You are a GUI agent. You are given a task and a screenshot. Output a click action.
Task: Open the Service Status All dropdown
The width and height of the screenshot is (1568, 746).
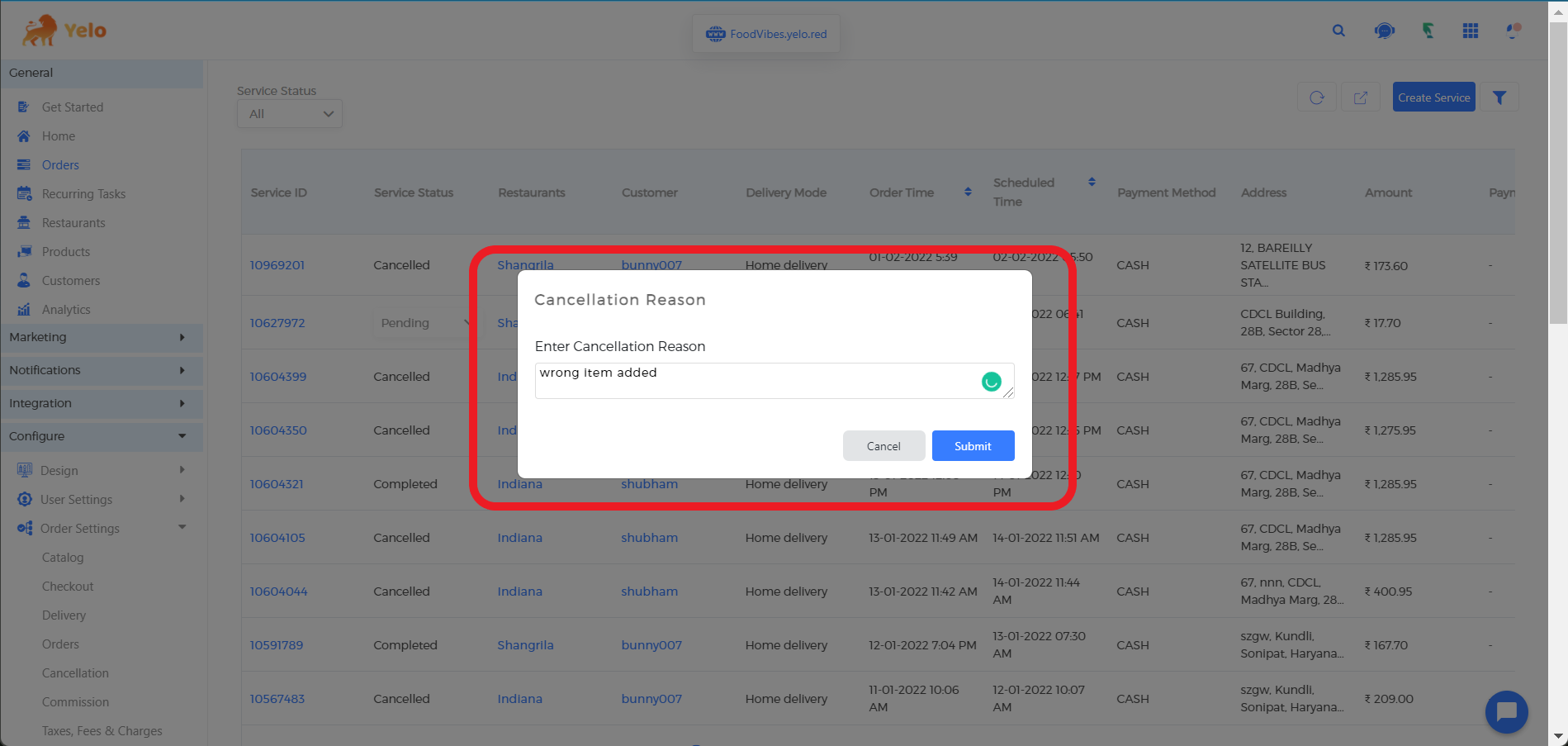(290, 114)
